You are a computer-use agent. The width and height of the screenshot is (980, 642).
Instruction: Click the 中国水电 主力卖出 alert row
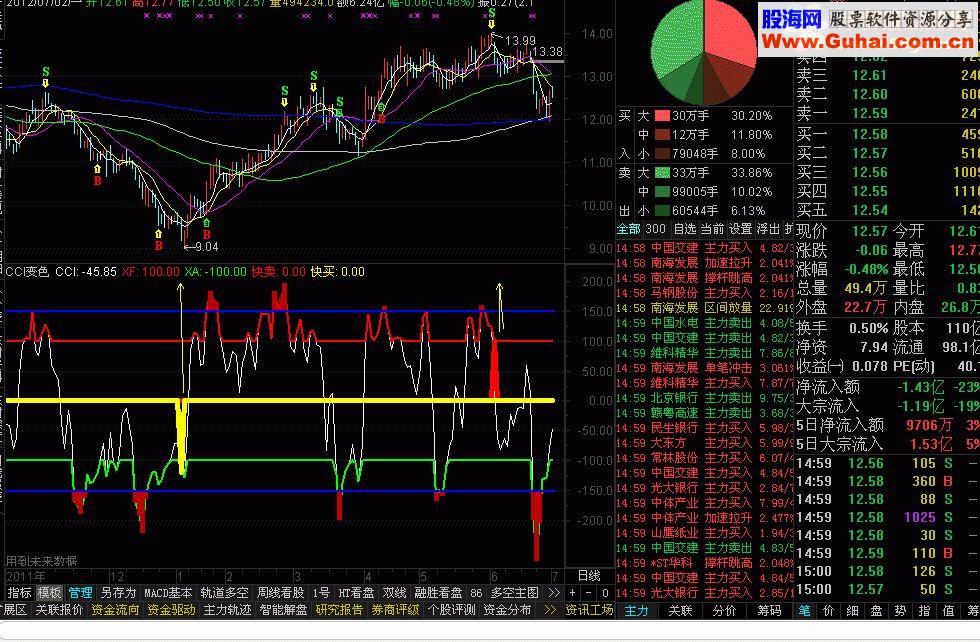coord(704,323)
